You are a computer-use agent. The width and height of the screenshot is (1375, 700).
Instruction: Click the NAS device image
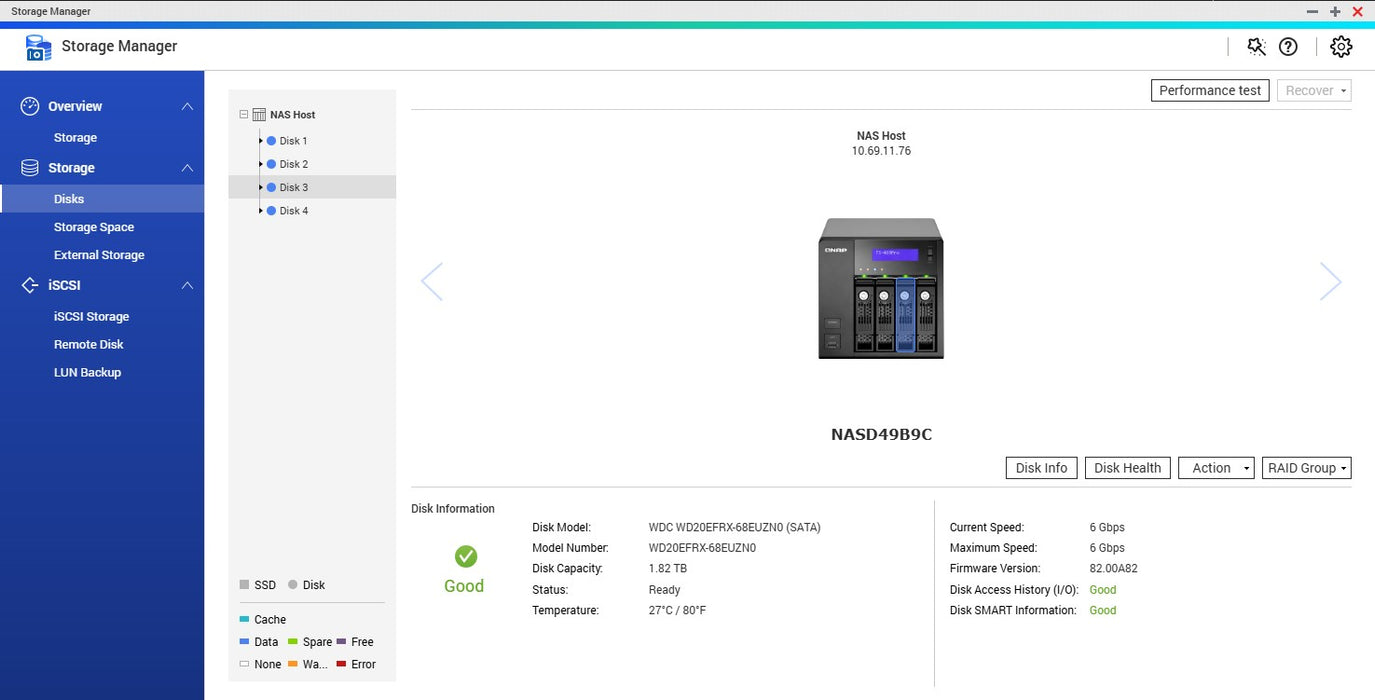point(881,288)
